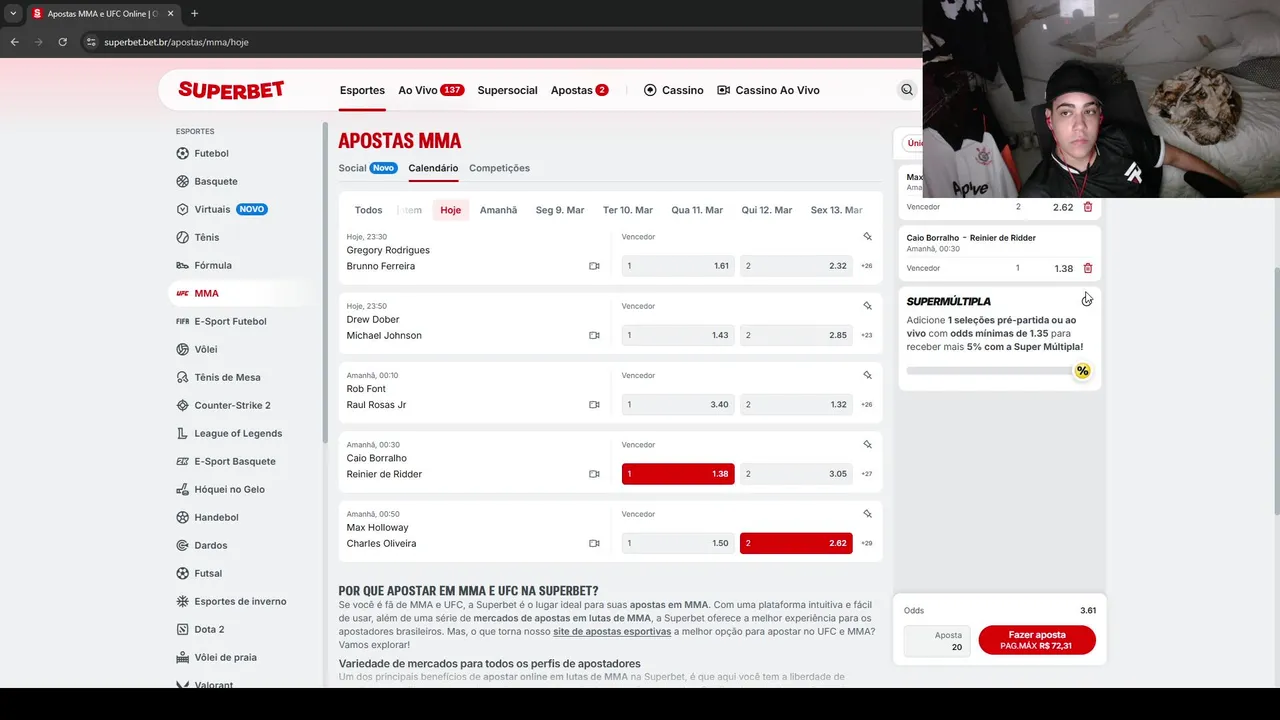Expand +26 markets for Gregory Rodrigues fight
The image size is (1280, 720).
[x=867, y=266]
